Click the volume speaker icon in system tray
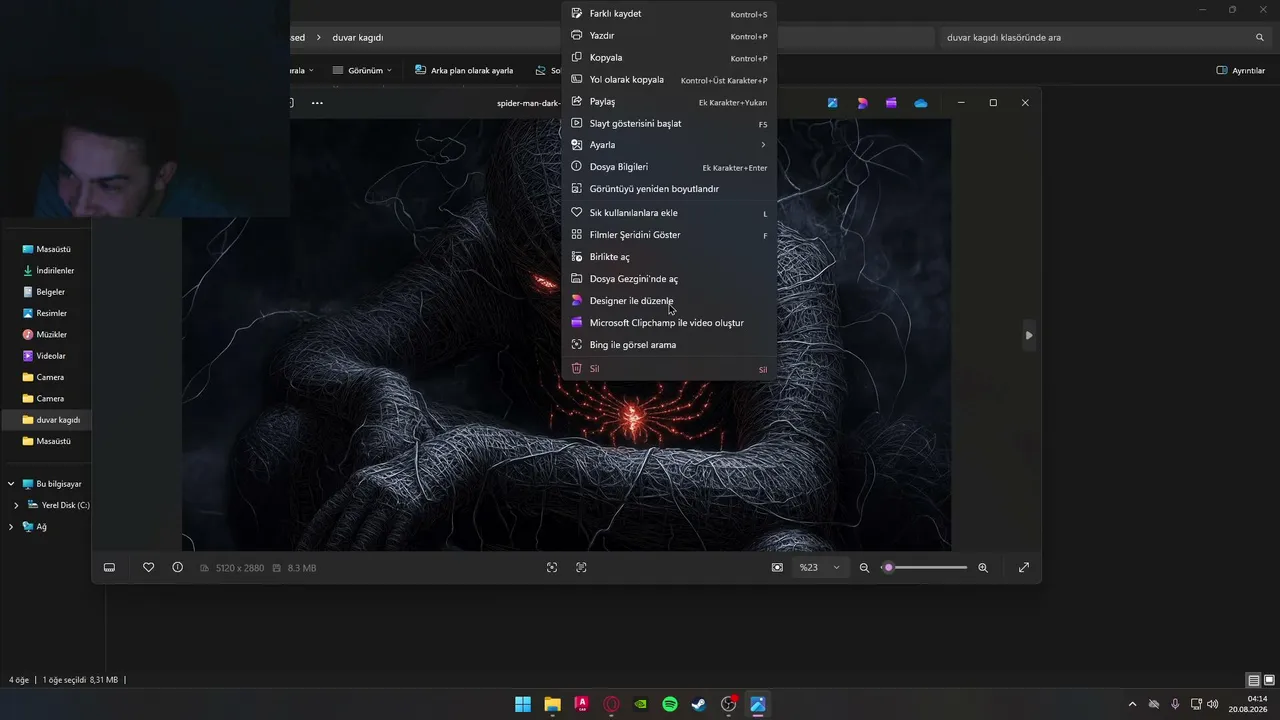The height and width of the screenshot is (720, 1280). 1213,704
